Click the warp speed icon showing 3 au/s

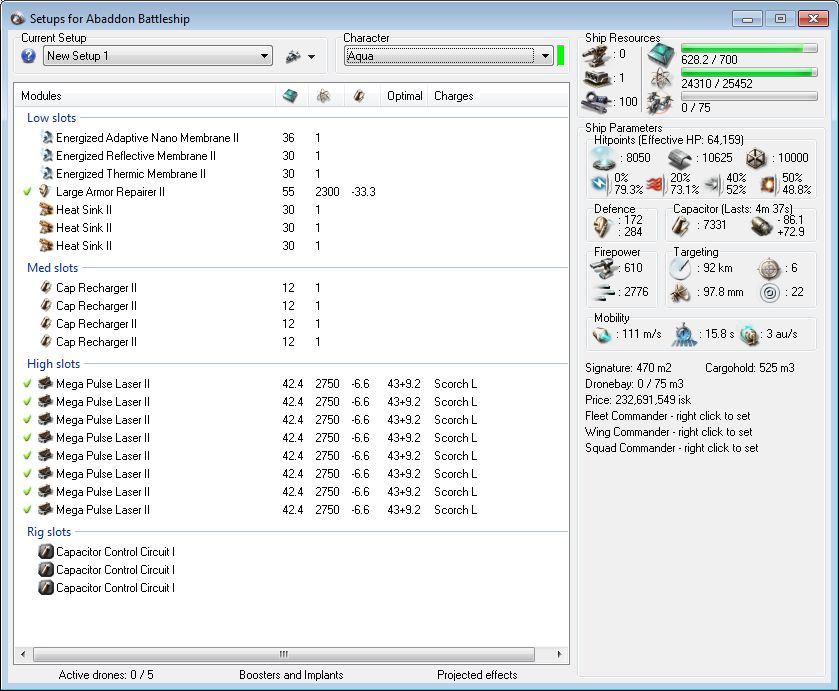pos(749,336)
